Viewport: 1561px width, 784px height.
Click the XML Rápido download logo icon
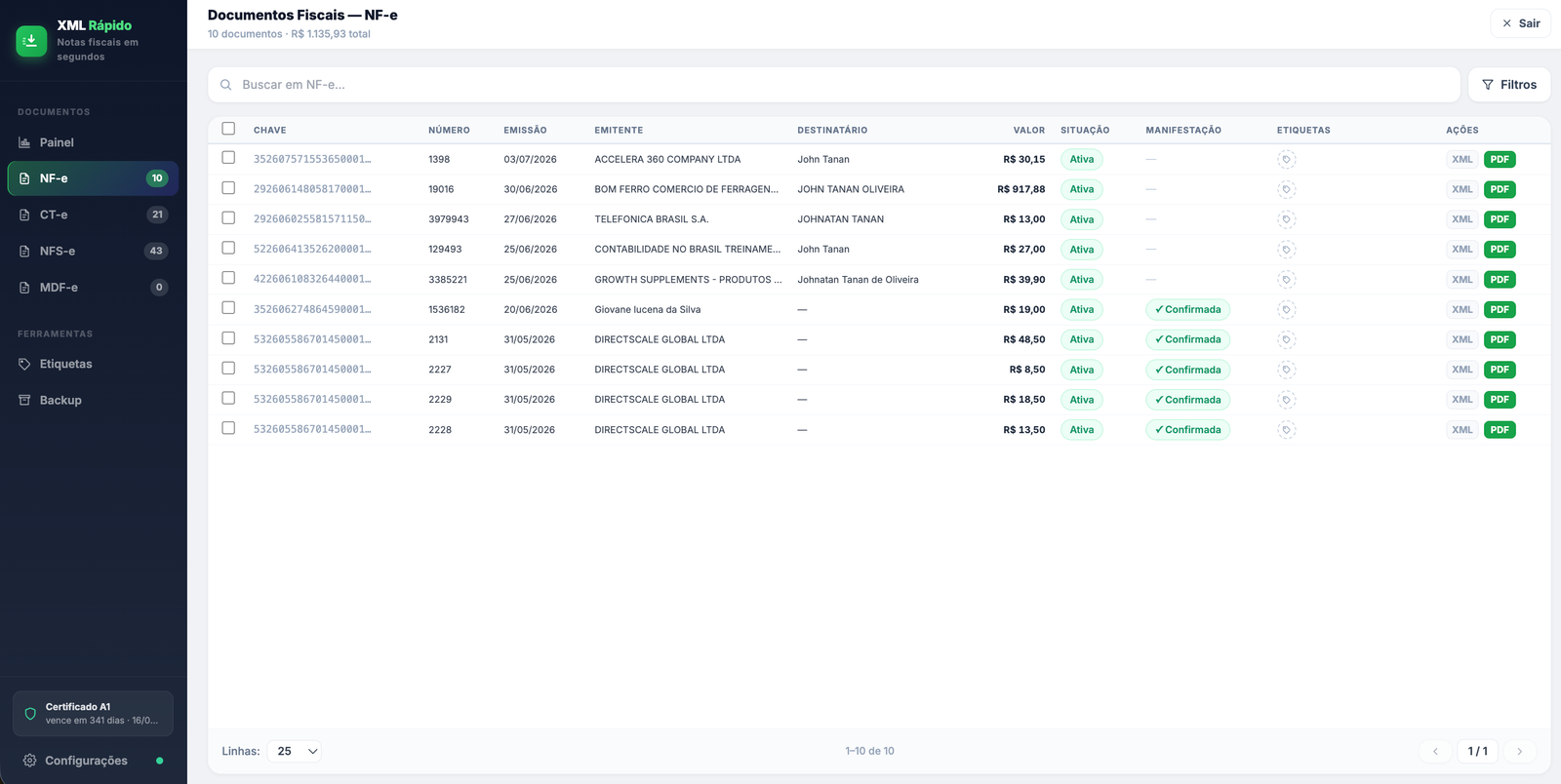31,41
